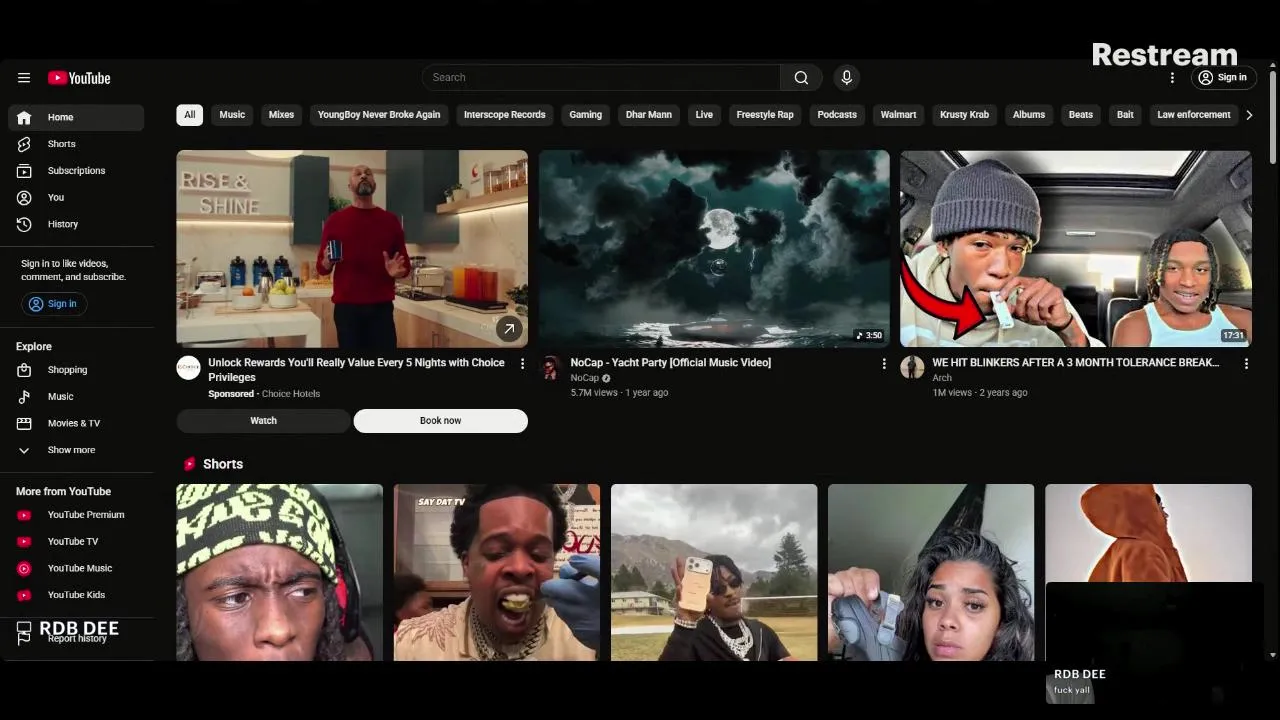
Task: Open the car blinkers video thumbnail
Action: pyautogui.click(x=1076, y=249)
